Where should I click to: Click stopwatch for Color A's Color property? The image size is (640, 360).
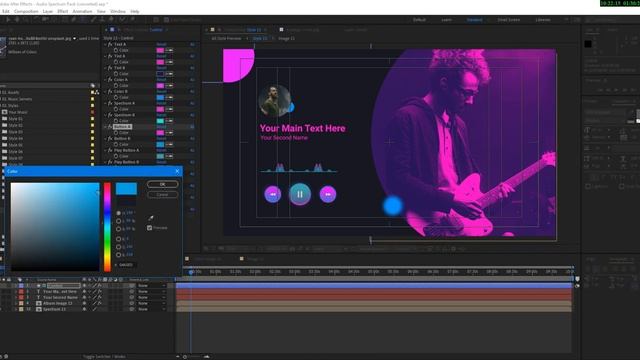116,86
